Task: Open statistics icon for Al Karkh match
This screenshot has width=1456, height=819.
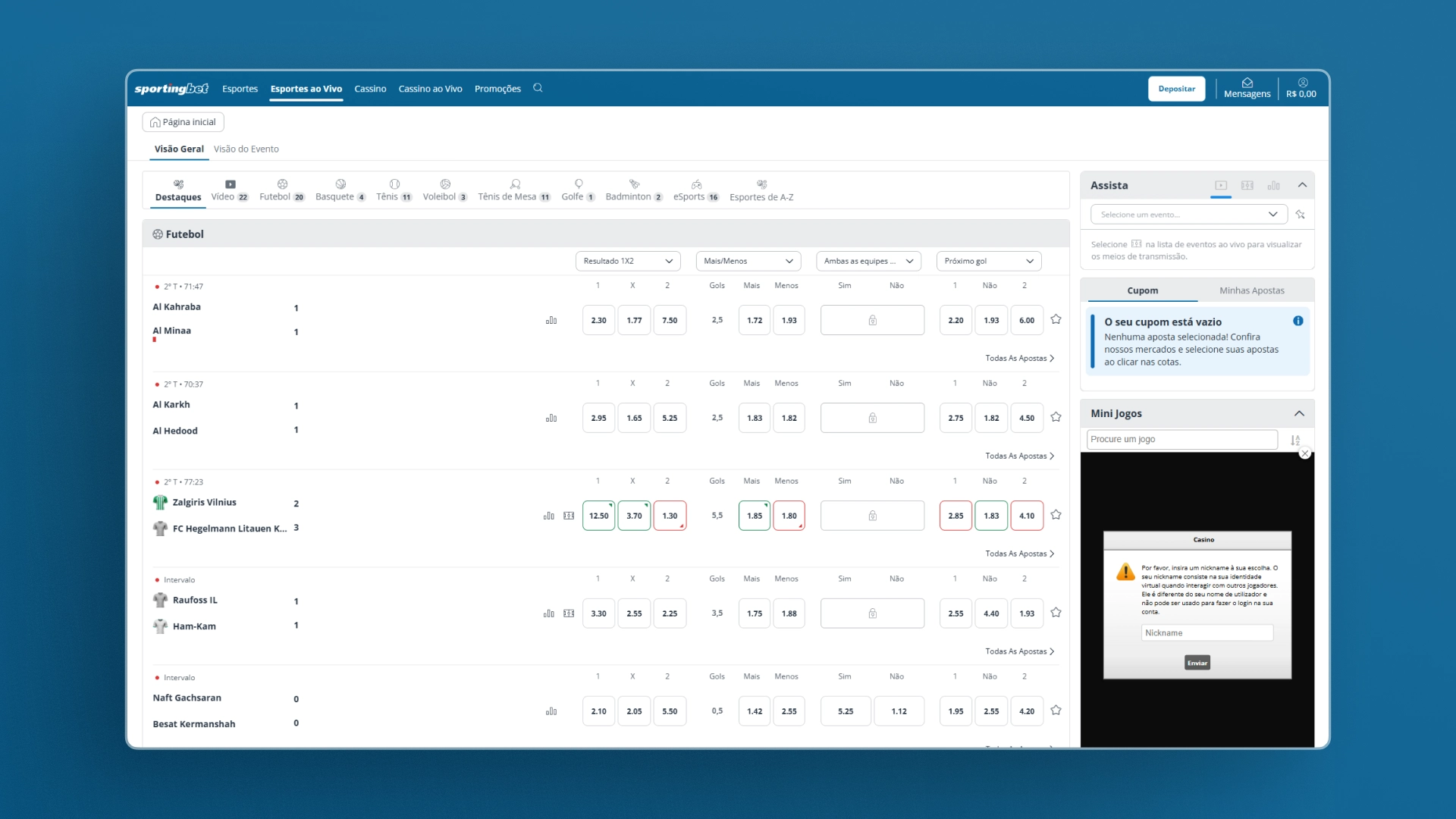Action: 551,418
